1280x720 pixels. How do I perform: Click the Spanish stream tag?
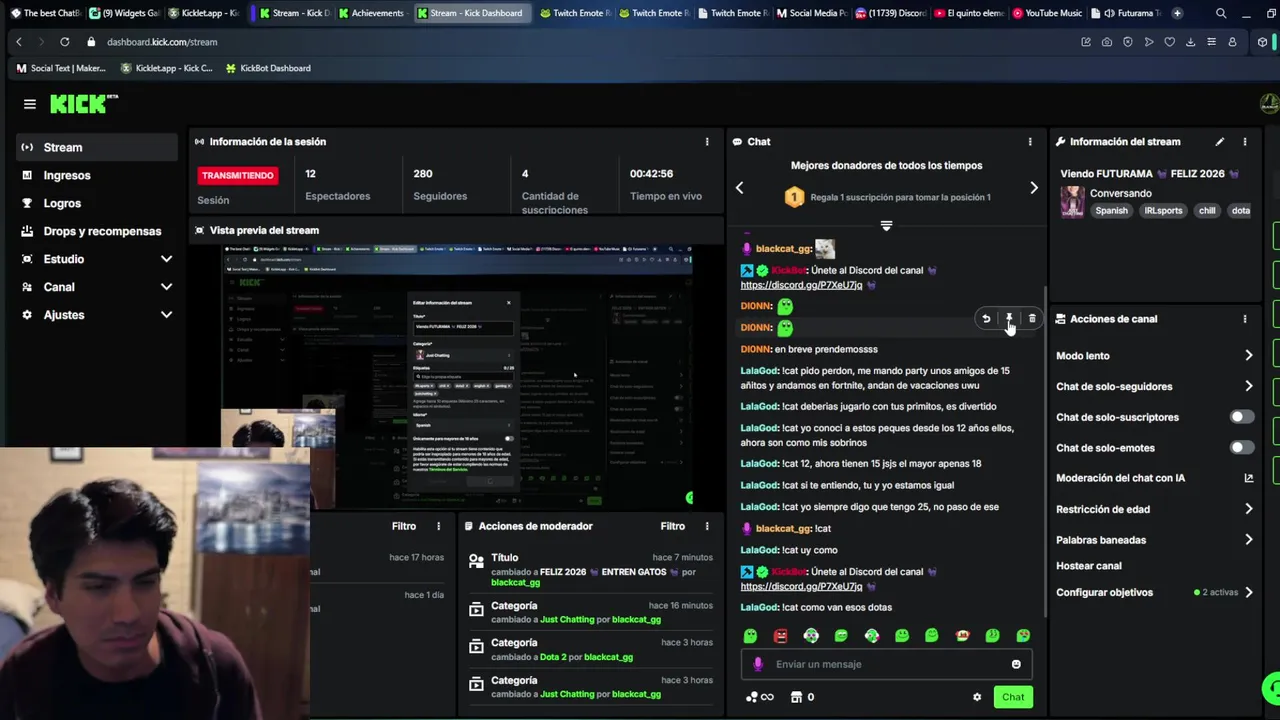tap(1111, 211)
